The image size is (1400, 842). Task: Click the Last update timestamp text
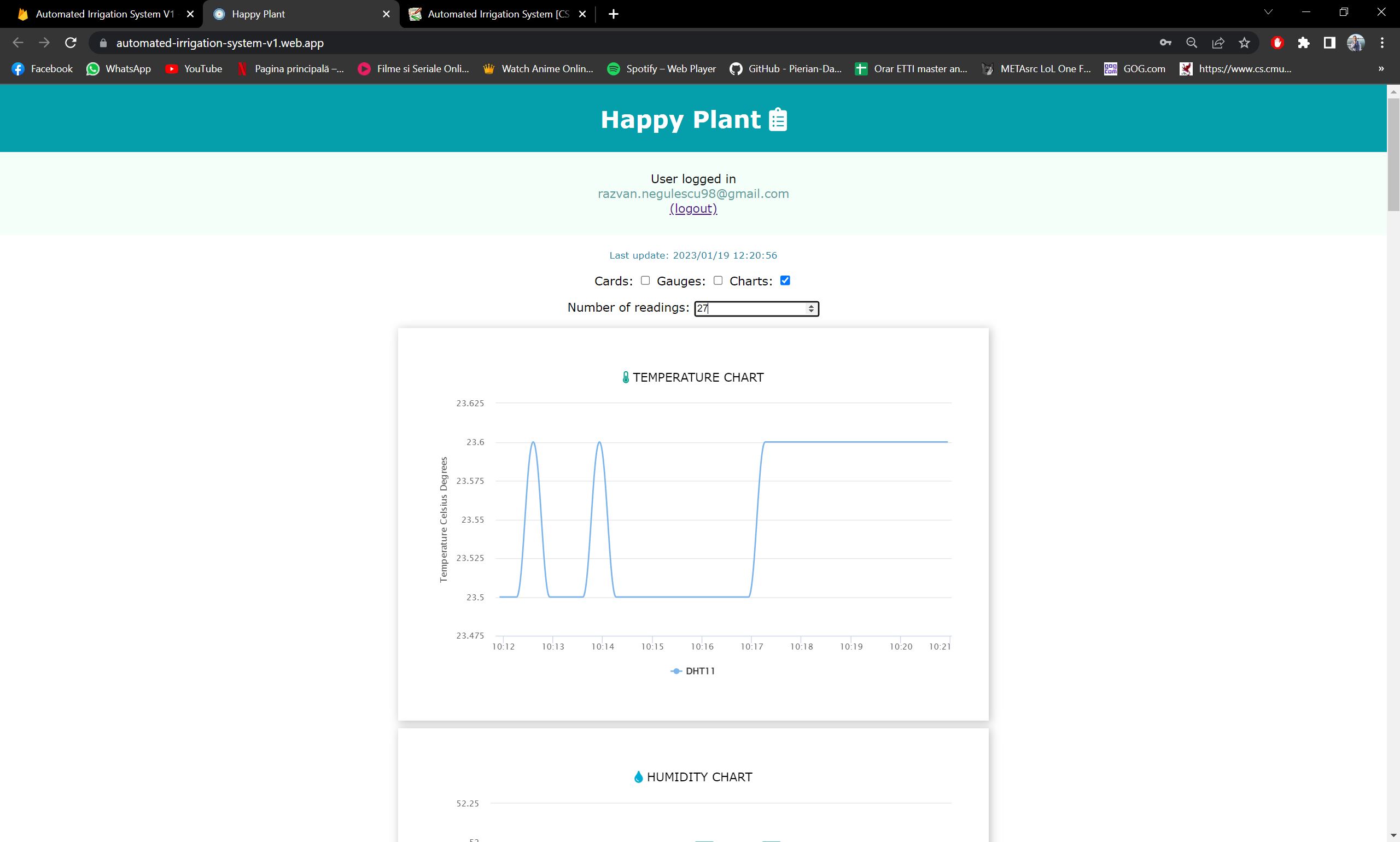point(693,255)
